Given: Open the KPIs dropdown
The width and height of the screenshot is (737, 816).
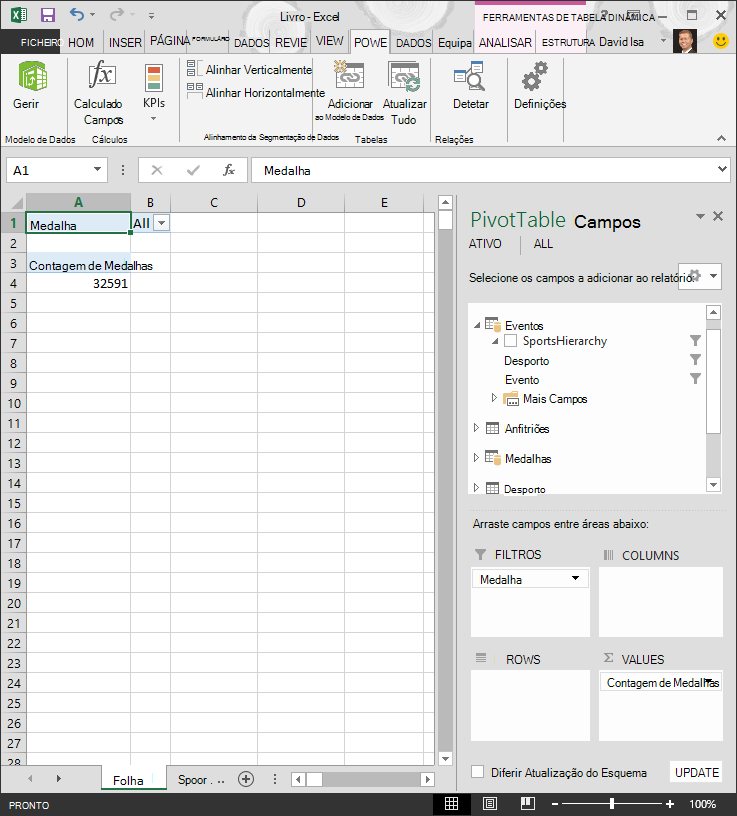Looking at the screenshot, I should point(154,94).
